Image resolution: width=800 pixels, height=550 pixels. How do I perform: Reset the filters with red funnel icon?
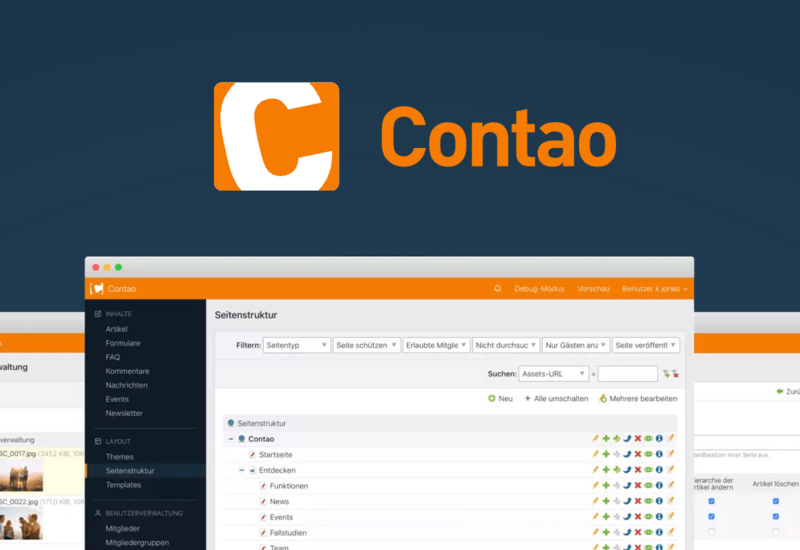[676, 374]
